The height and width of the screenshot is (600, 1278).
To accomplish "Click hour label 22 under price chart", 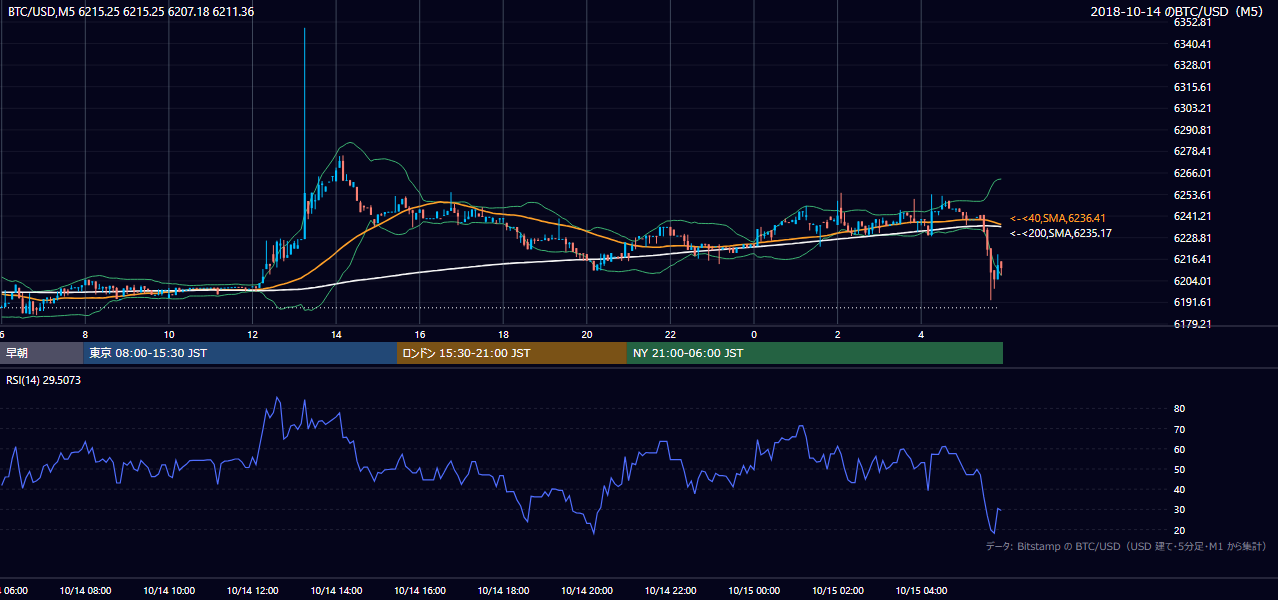I will [x=670, y=334].
